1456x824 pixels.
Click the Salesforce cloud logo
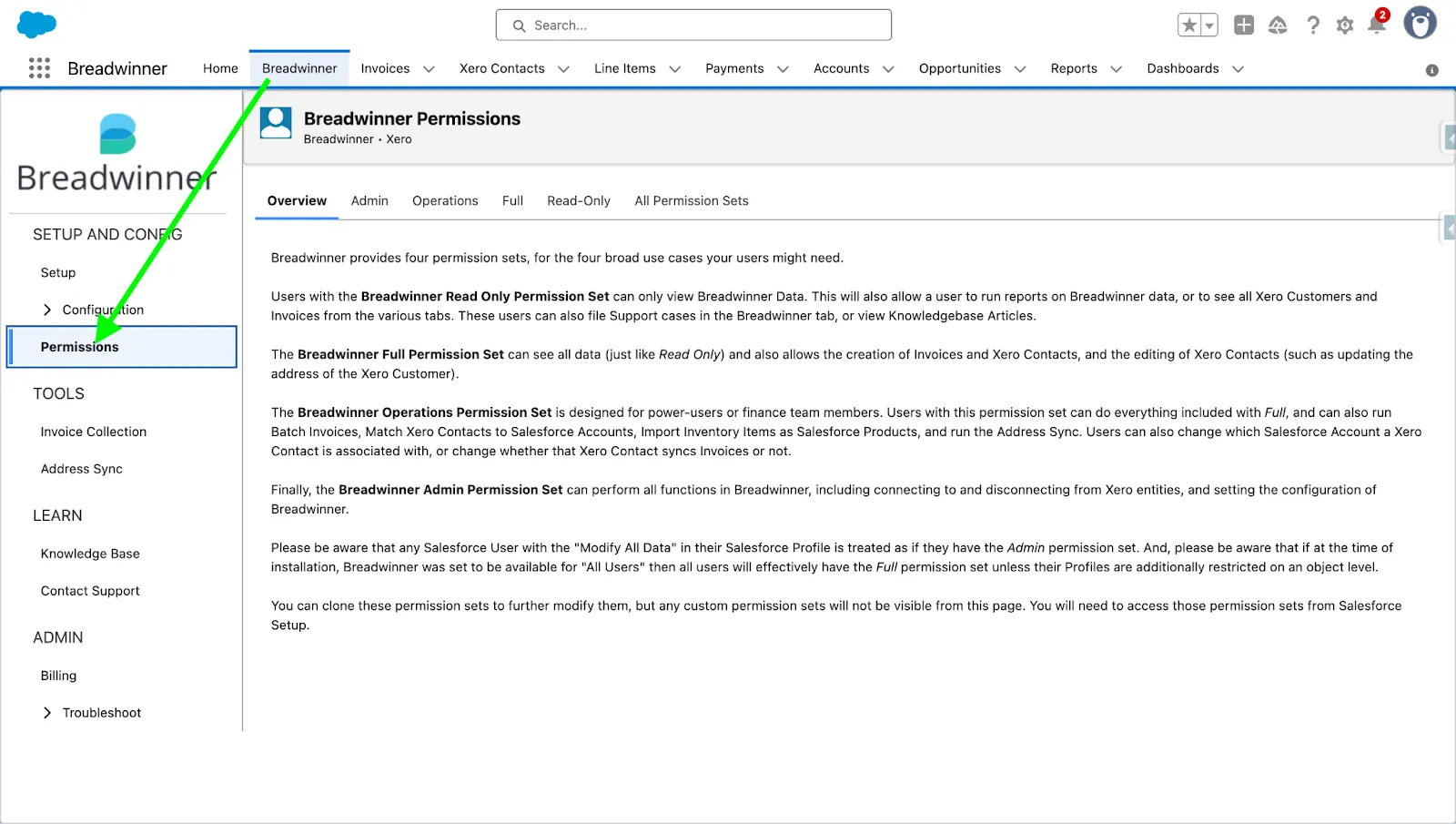click(36, 25)
